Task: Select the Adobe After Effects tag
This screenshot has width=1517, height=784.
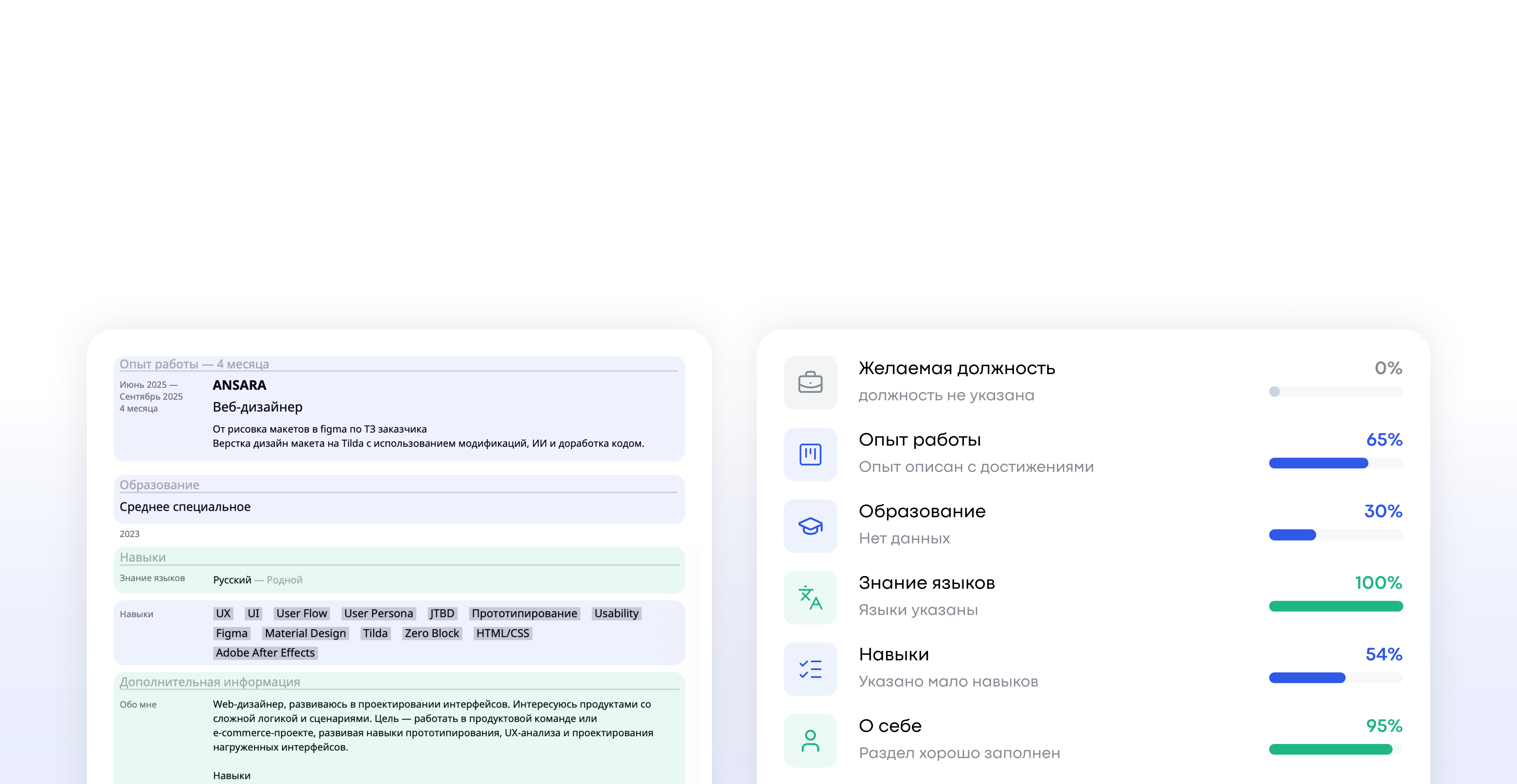Action: tap(265, 653)
